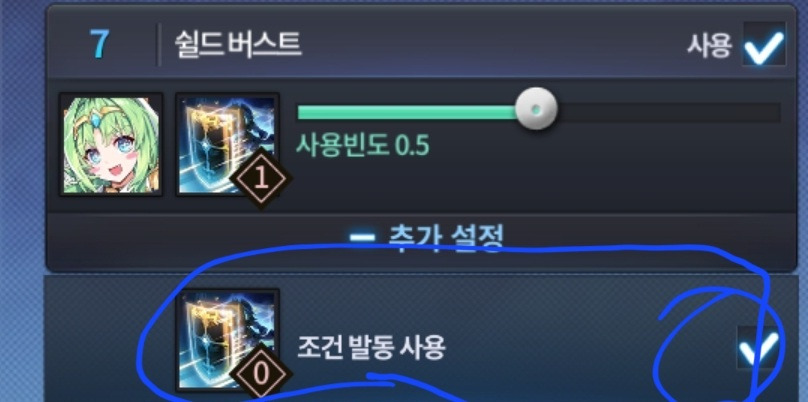Click the 사용빈도 0.5 text

(363, 146)
